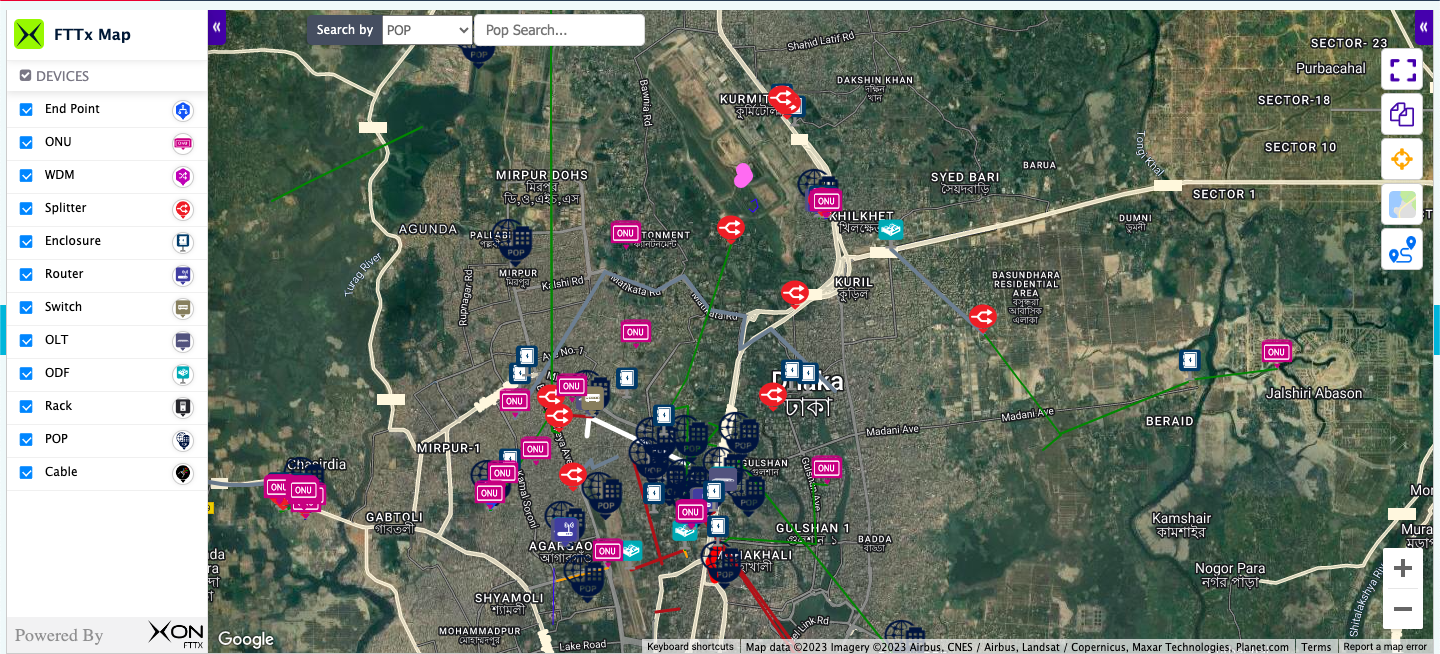Open the route path tool icon
1440x654 pixels.
point(1402,250)
